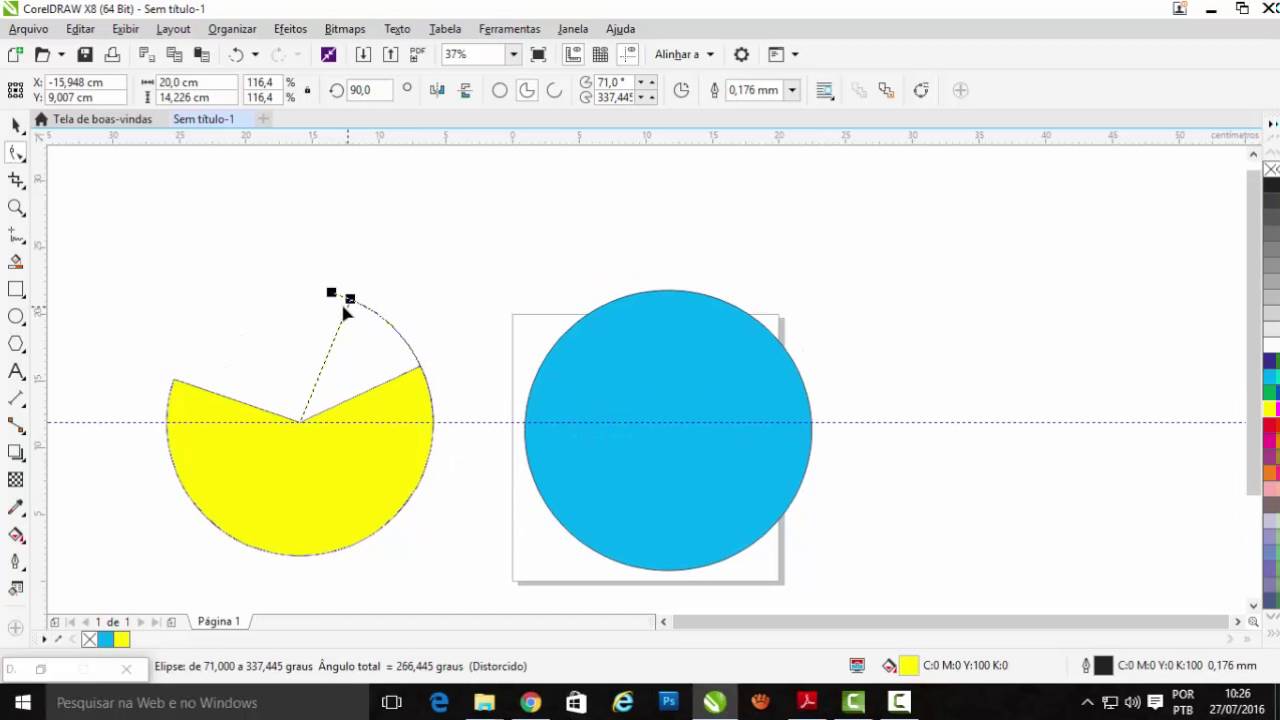Viewport: 1280px width, 720px height.
Task: Expand the application launcher dropdown
Action: click(x=795, y=54)
